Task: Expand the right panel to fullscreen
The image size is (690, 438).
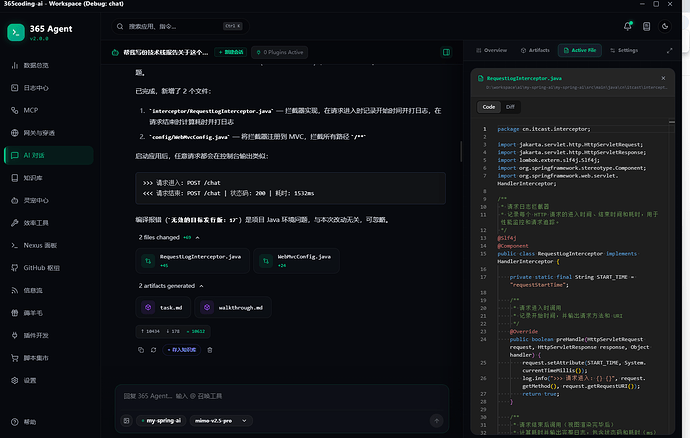Action: coord(669,51)
